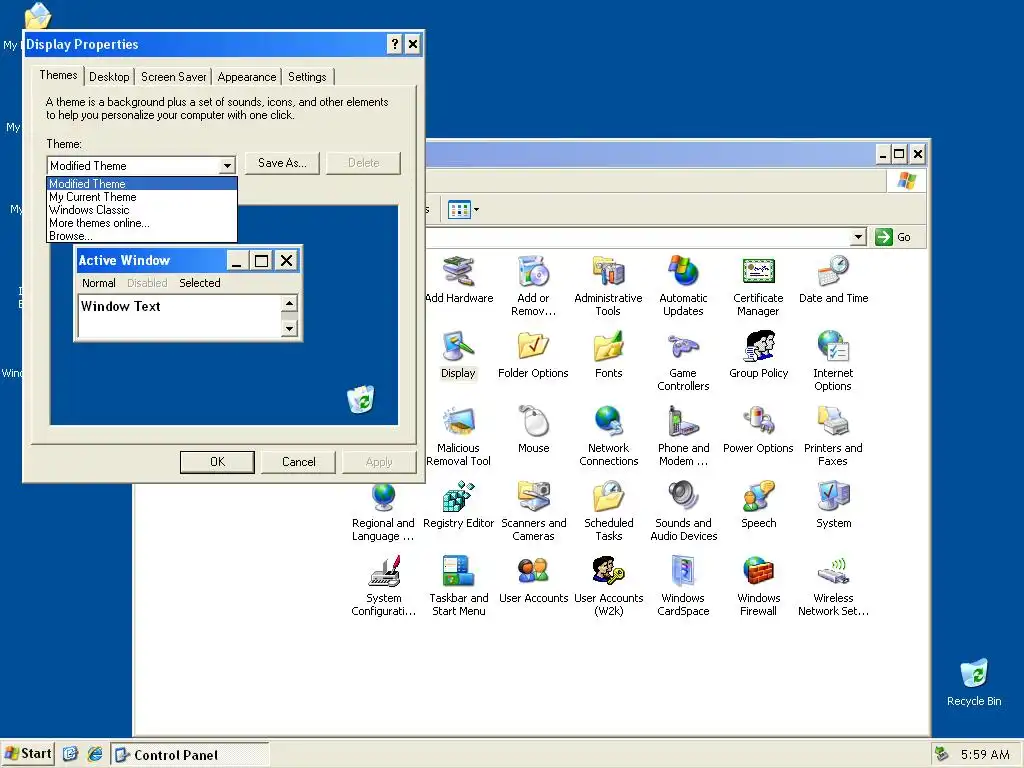
Task: Choose More themes online option
Action: tap(142, 223)
